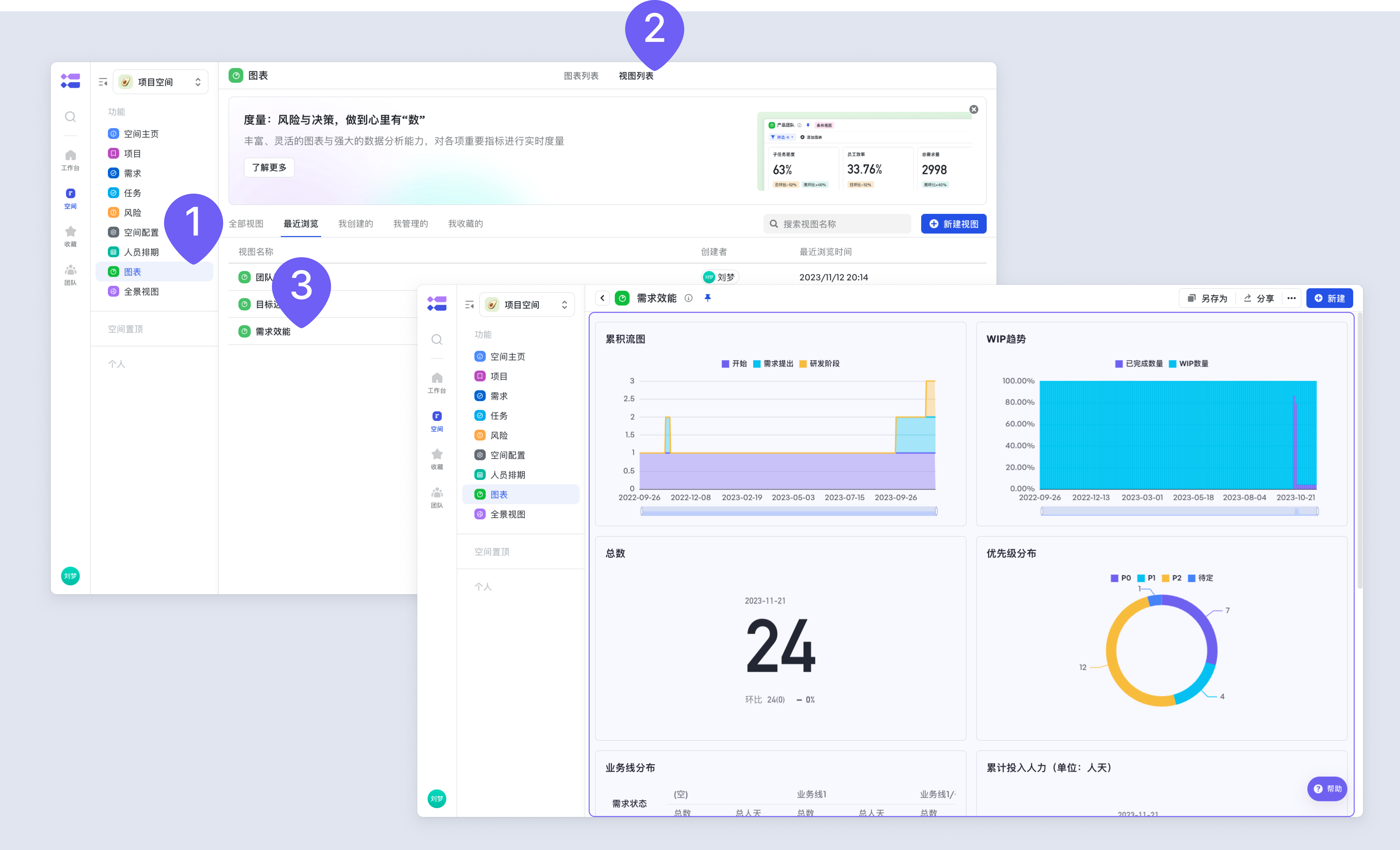This screenshot has width=1400, height=850.
Task: Select 最近浏览 tab in the back window
Action: pyautogui.click(x=301, y=224)
